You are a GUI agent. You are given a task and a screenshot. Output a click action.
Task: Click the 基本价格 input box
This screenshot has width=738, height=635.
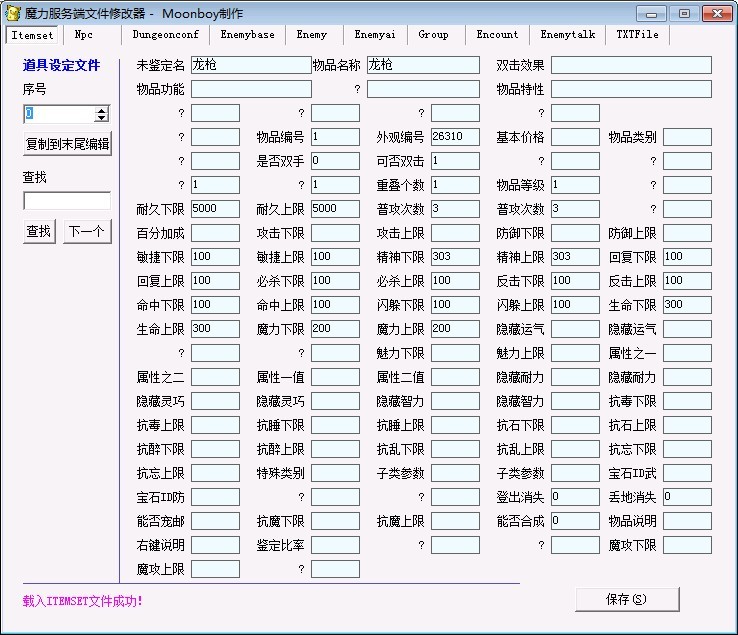[575, 137]
